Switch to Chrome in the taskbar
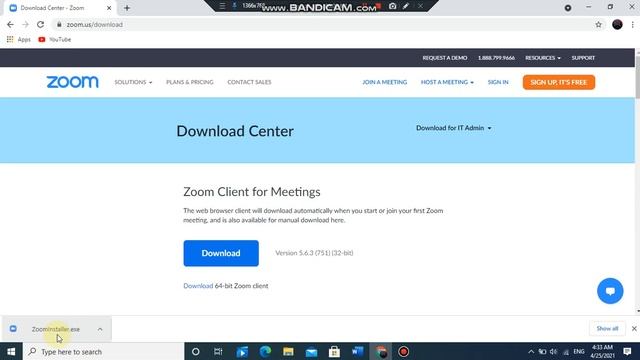640x360 pixels. [381, 351]
